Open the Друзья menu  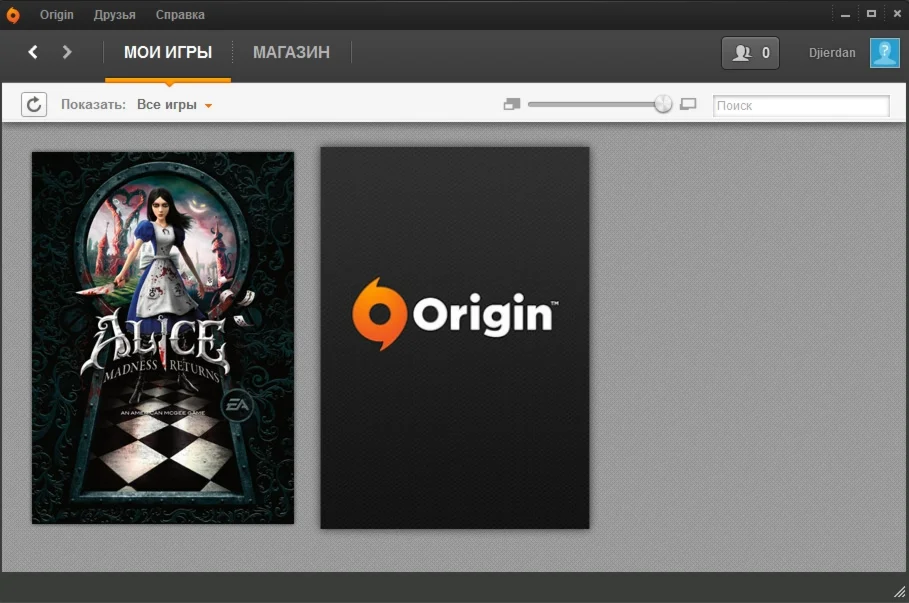[x=114, y=14]
